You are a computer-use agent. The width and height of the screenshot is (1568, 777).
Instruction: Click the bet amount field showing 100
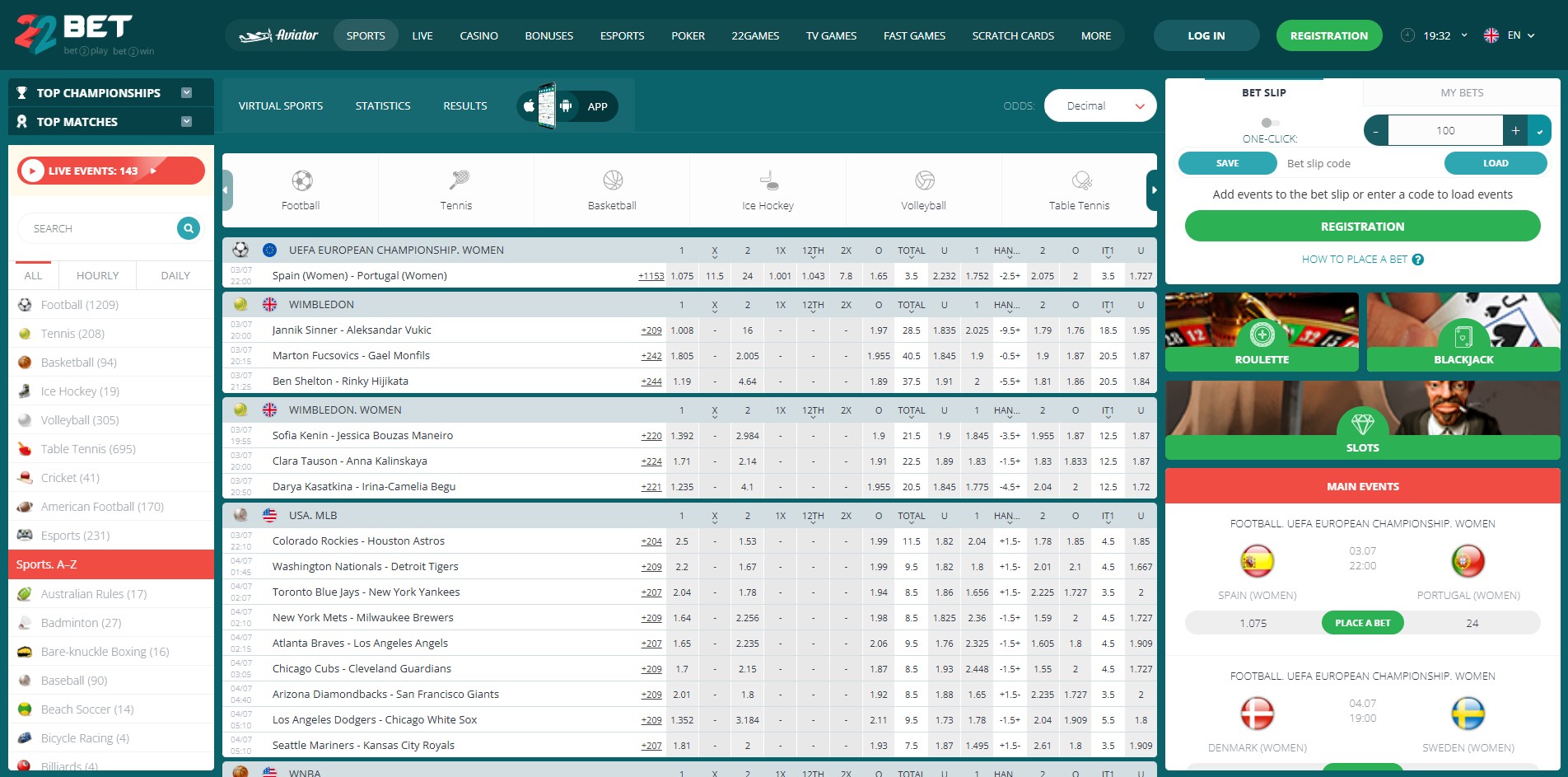pos(1445,130)
